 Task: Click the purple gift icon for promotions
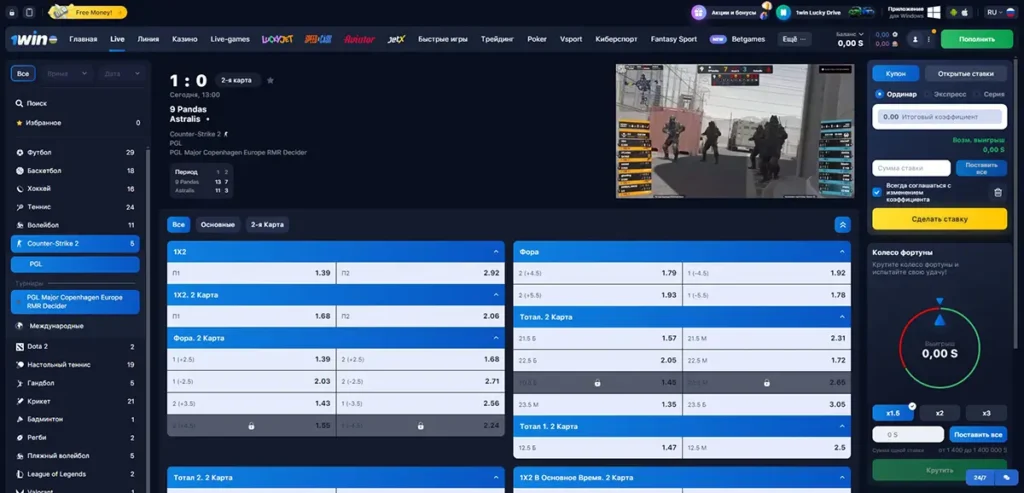click(699, 12)
